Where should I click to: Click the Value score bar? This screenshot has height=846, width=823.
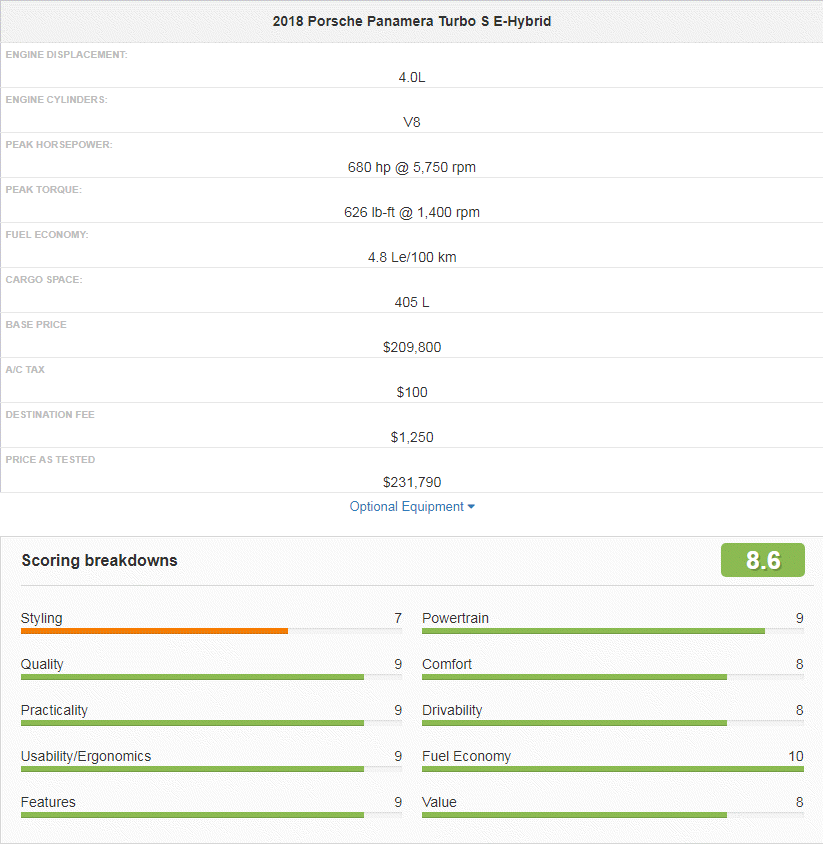pos(574,815)
